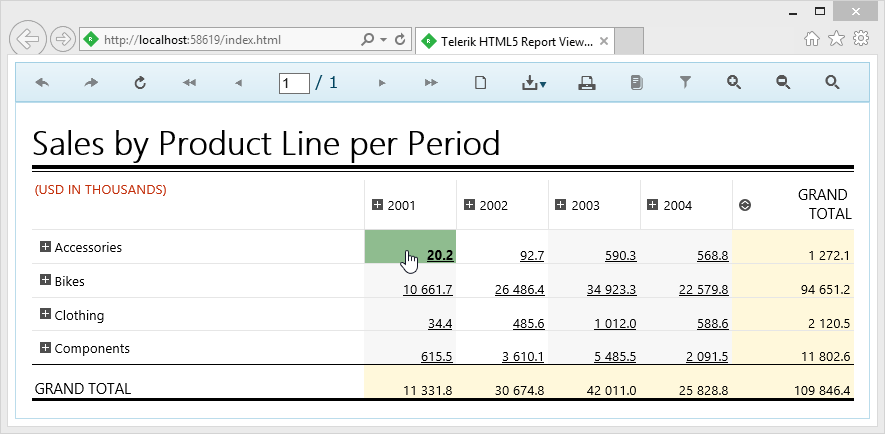Open the Clothing 2003 value 1 012.0

(615, 324)
